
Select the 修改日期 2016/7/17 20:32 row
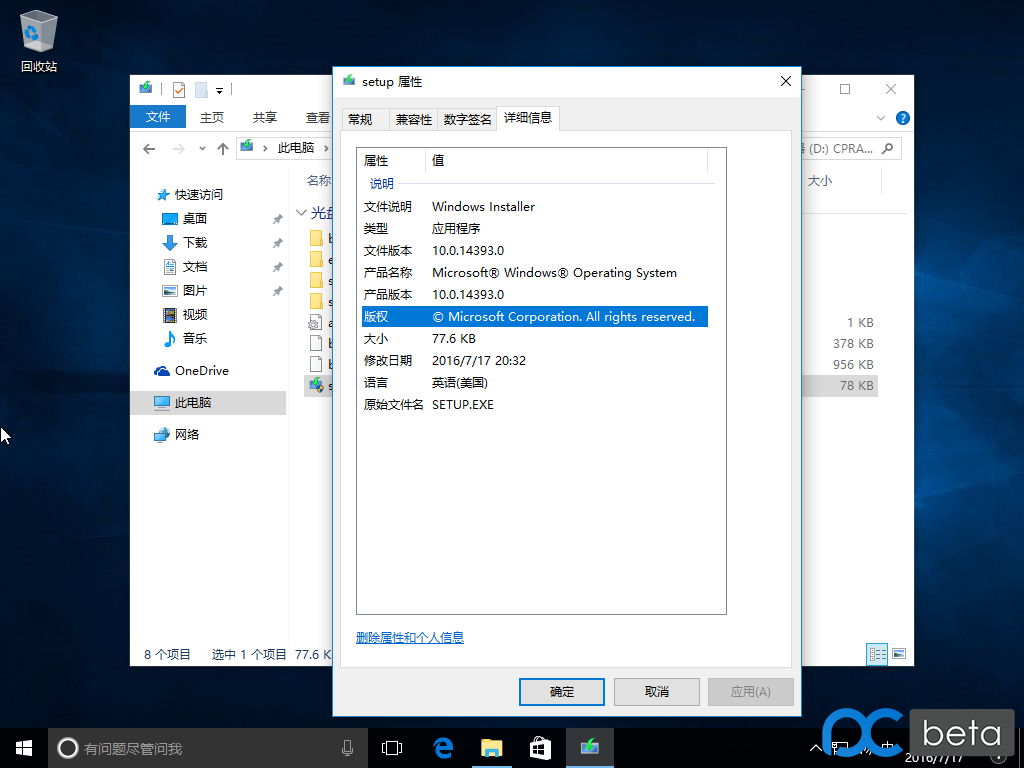click(x=535, y=360)
